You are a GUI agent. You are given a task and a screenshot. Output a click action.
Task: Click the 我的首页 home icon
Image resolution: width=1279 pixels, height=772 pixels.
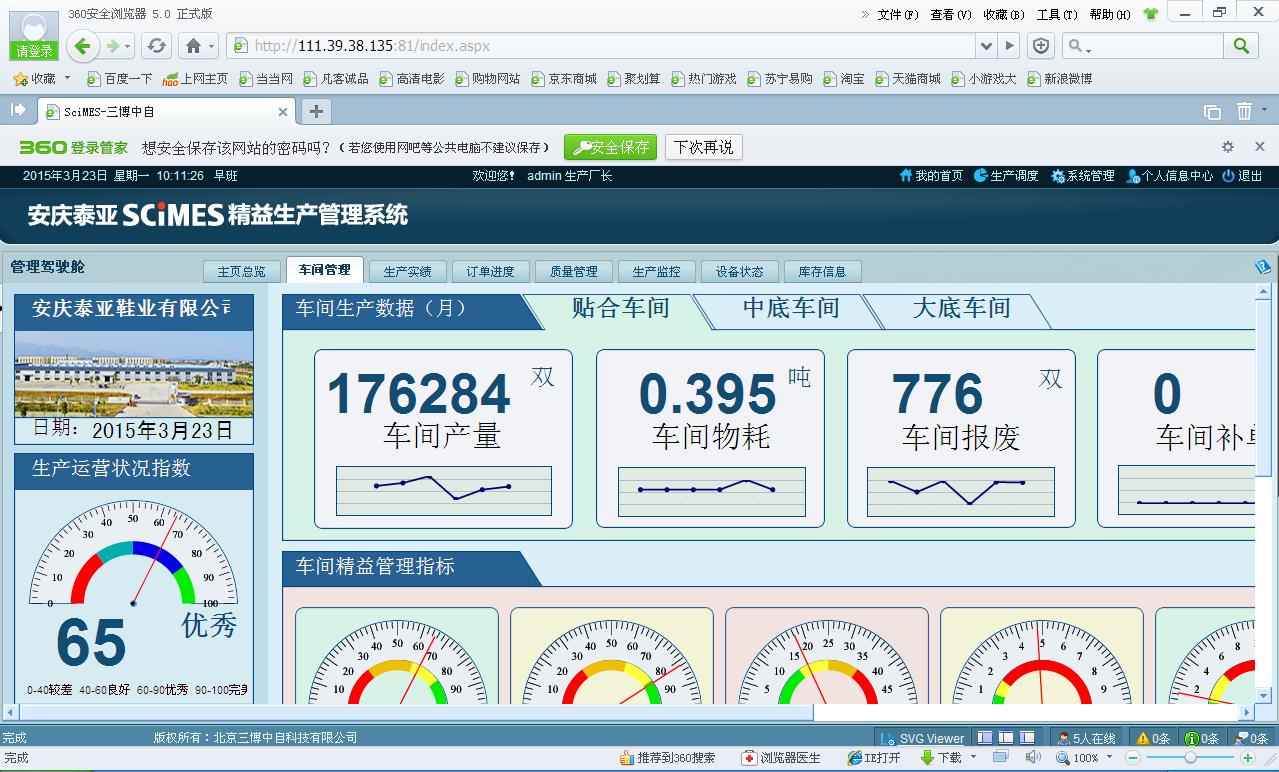click(906, 176)
